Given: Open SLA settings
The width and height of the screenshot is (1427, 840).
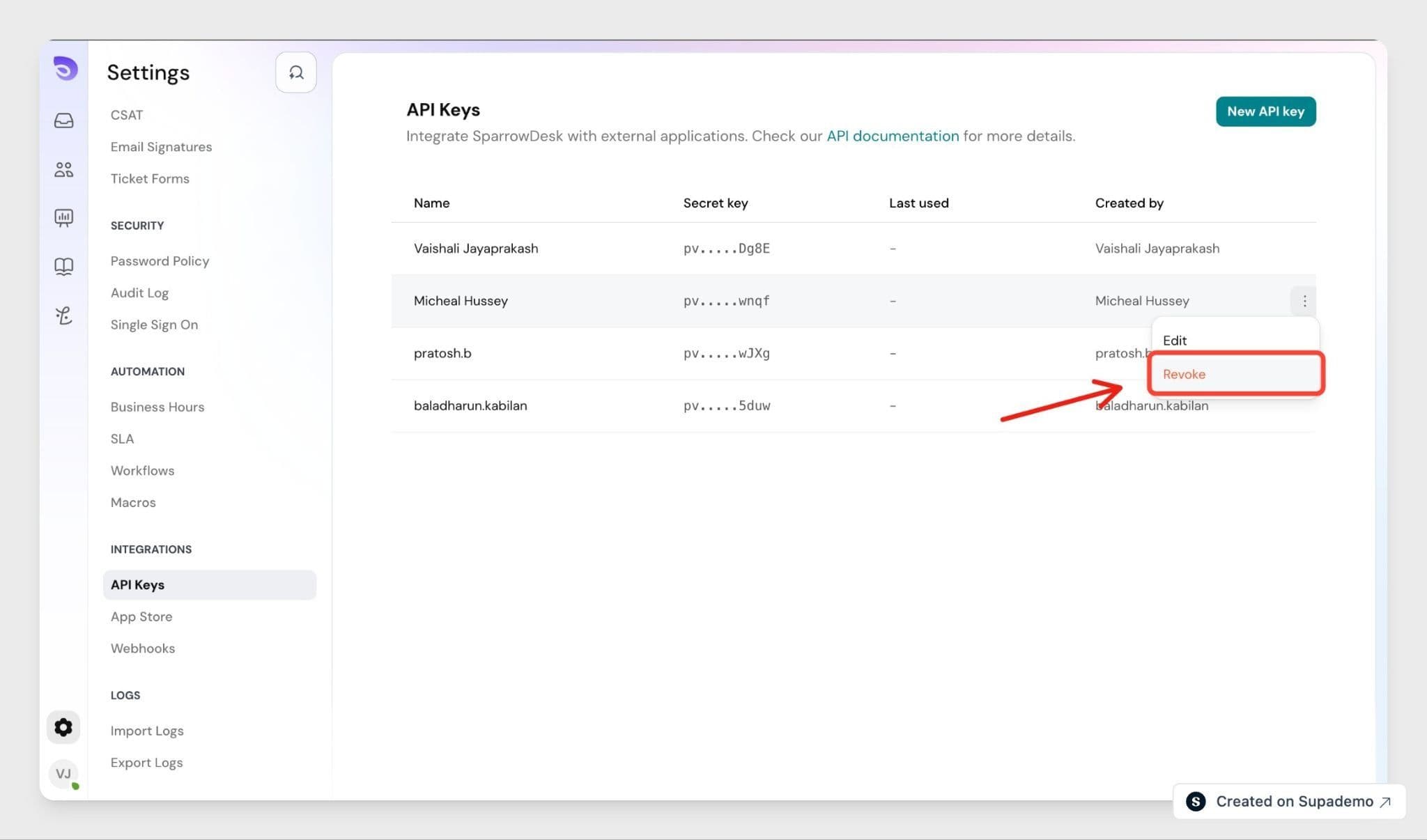Looking at the screenshot, I should tap(122, 439).
